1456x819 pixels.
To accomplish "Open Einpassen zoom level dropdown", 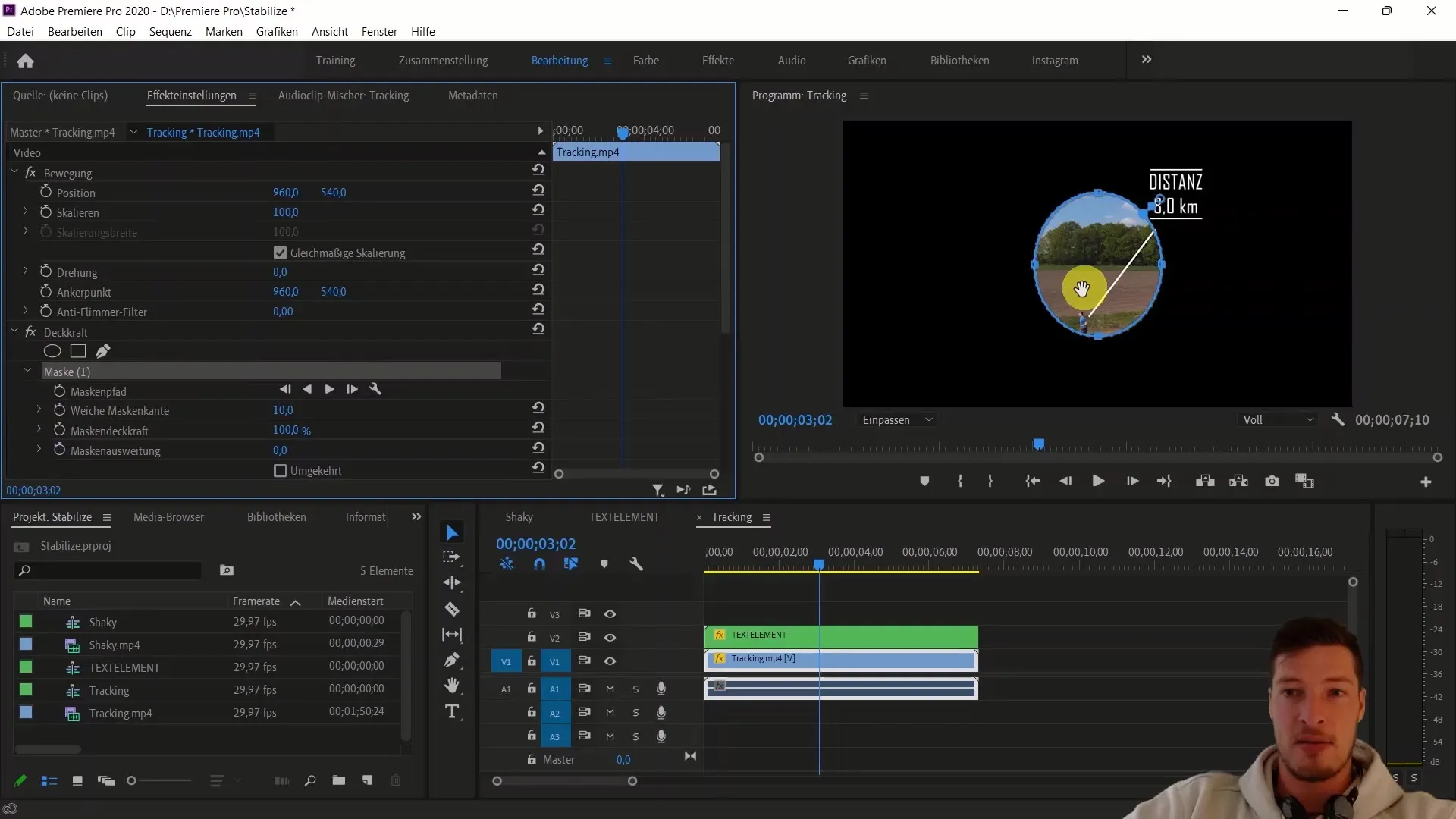I will pyautogui.click(x=897, y=420).
